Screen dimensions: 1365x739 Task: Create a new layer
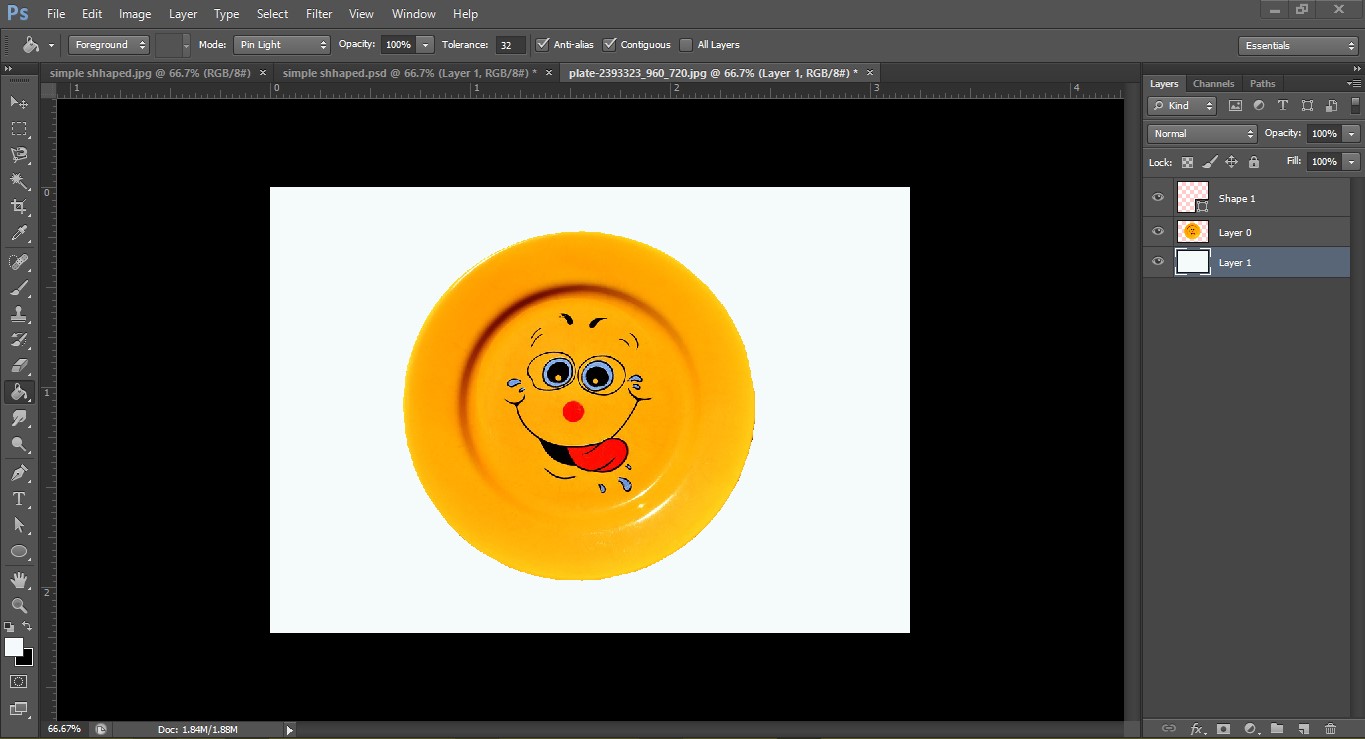(x=1303, y=729)
